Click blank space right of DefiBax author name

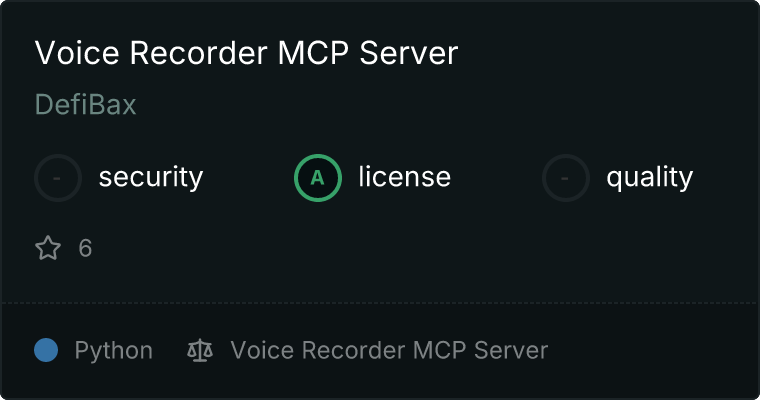[x=436, y=105]
